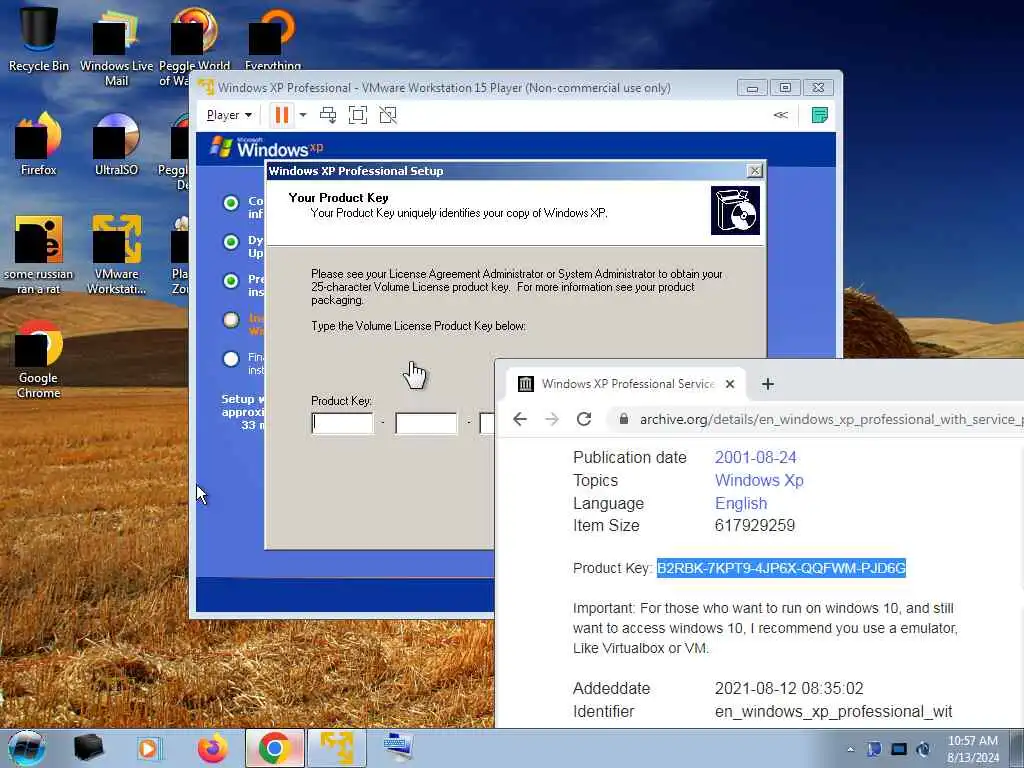Open the 'Windows Xp' topic link
This screenshot has height=768, width=1024.
pyautogui.click(x=759, y=480)
